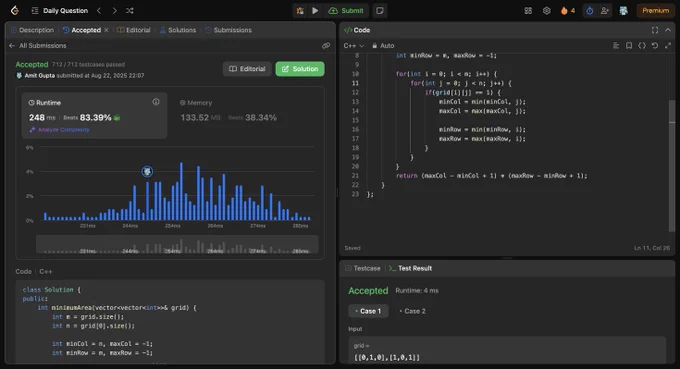
Task: Click the green Solution button
Action: [x=300, y=69]
